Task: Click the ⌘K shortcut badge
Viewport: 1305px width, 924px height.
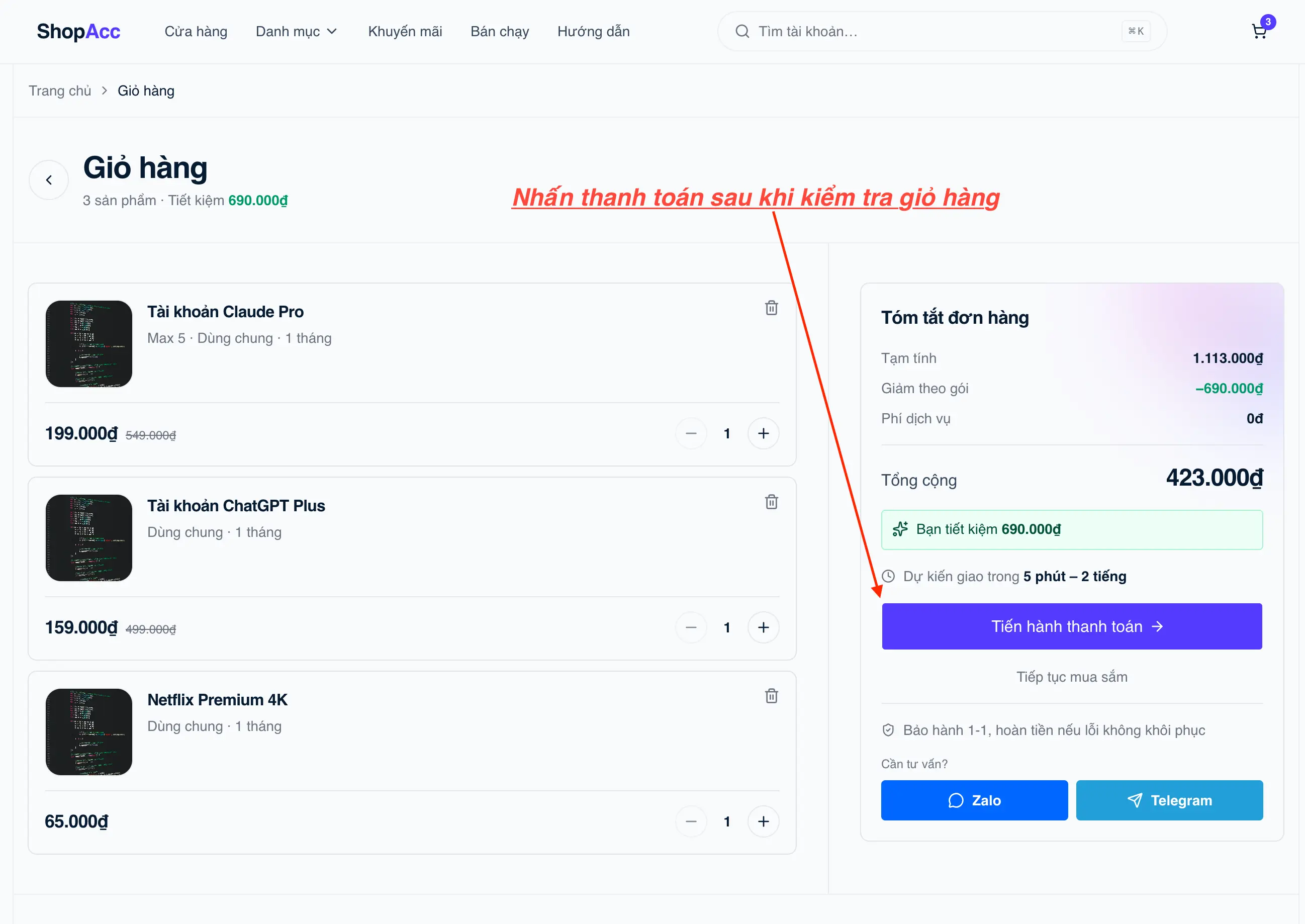Action: (x=1136, y=31)
